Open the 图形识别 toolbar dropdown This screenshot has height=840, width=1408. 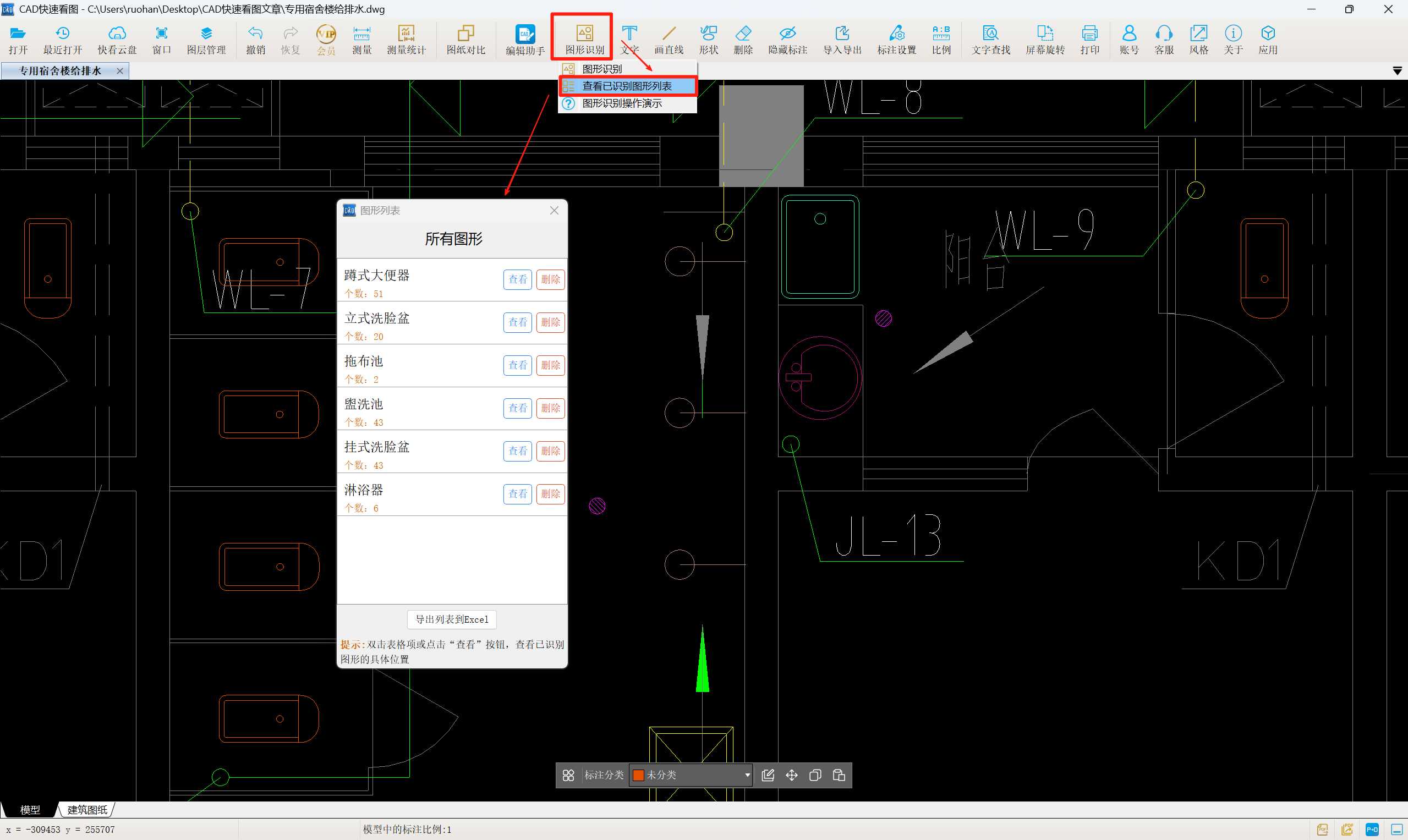584,40
